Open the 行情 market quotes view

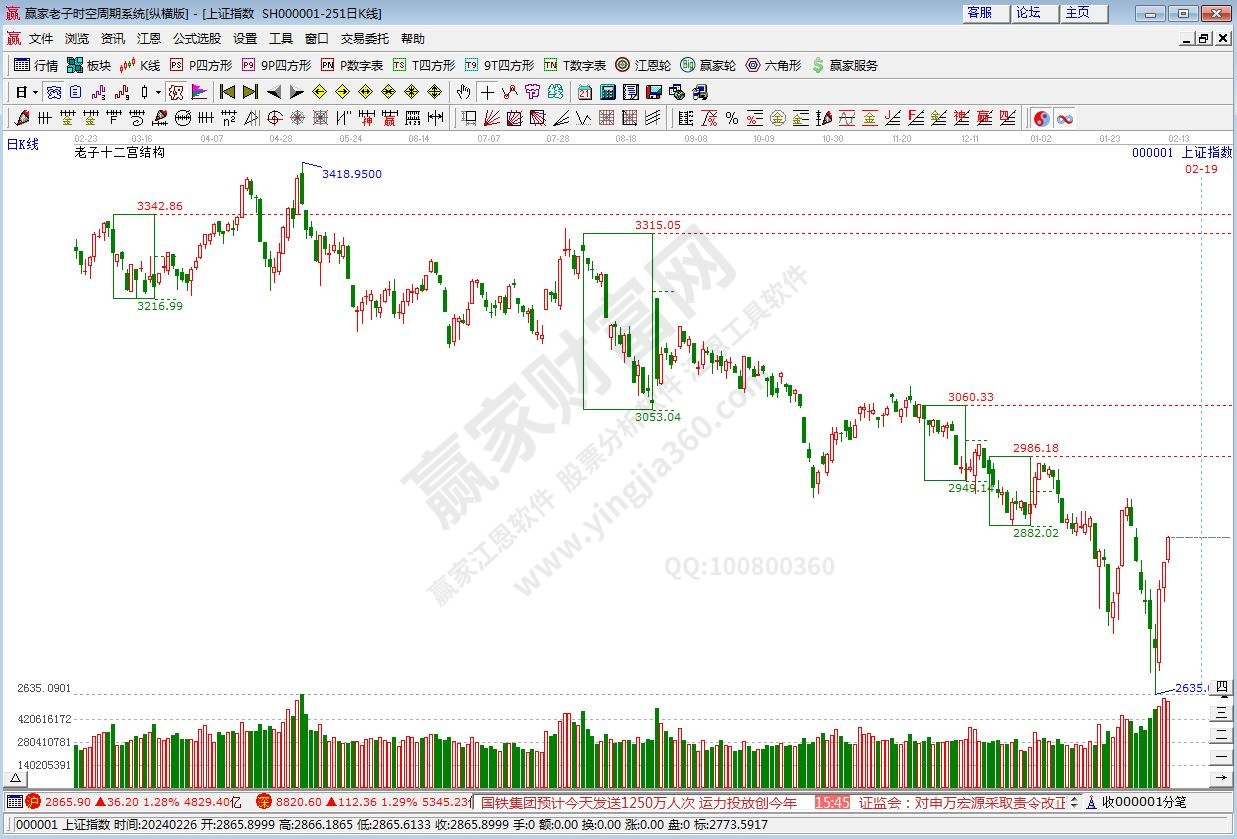coord(36,65)
